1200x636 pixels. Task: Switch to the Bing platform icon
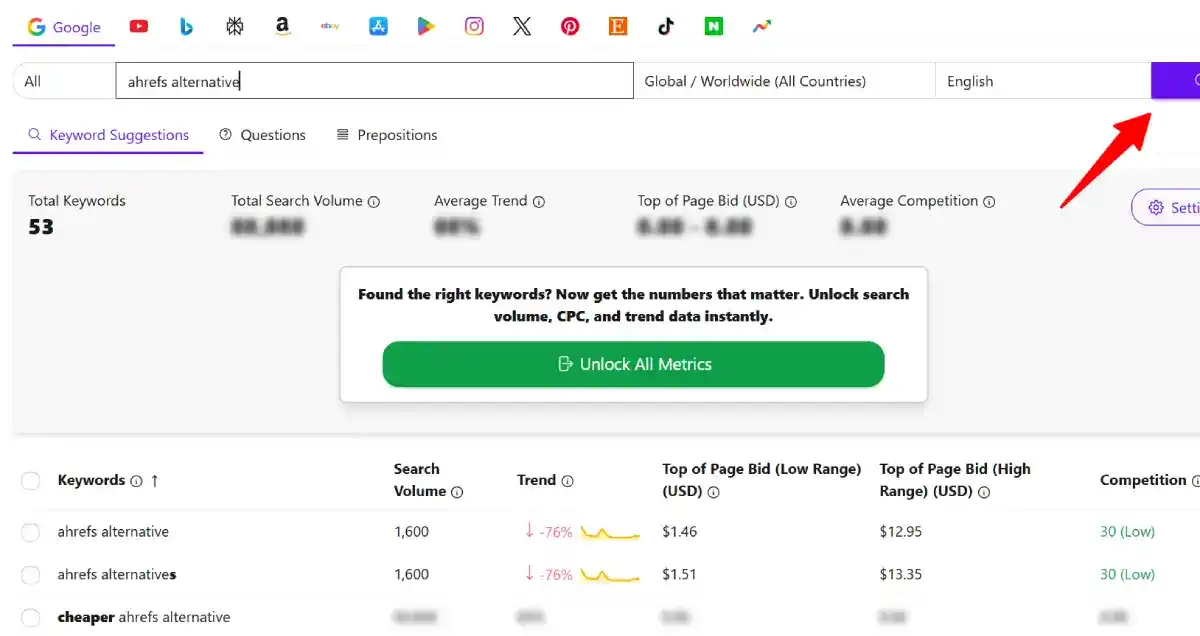(x=187, y=27)
